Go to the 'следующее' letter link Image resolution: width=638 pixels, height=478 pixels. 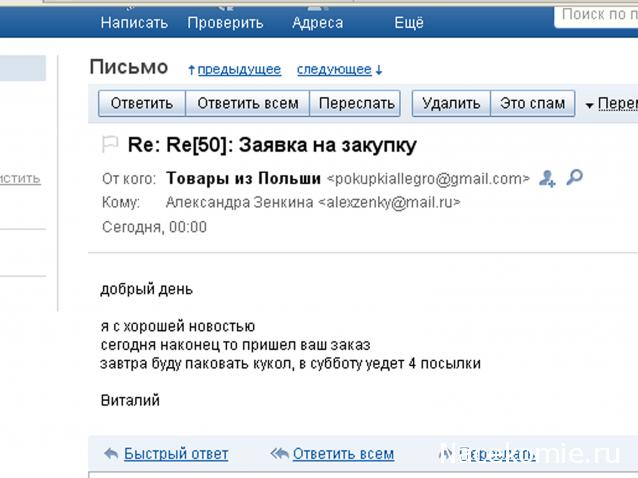[x=334, y=69]
